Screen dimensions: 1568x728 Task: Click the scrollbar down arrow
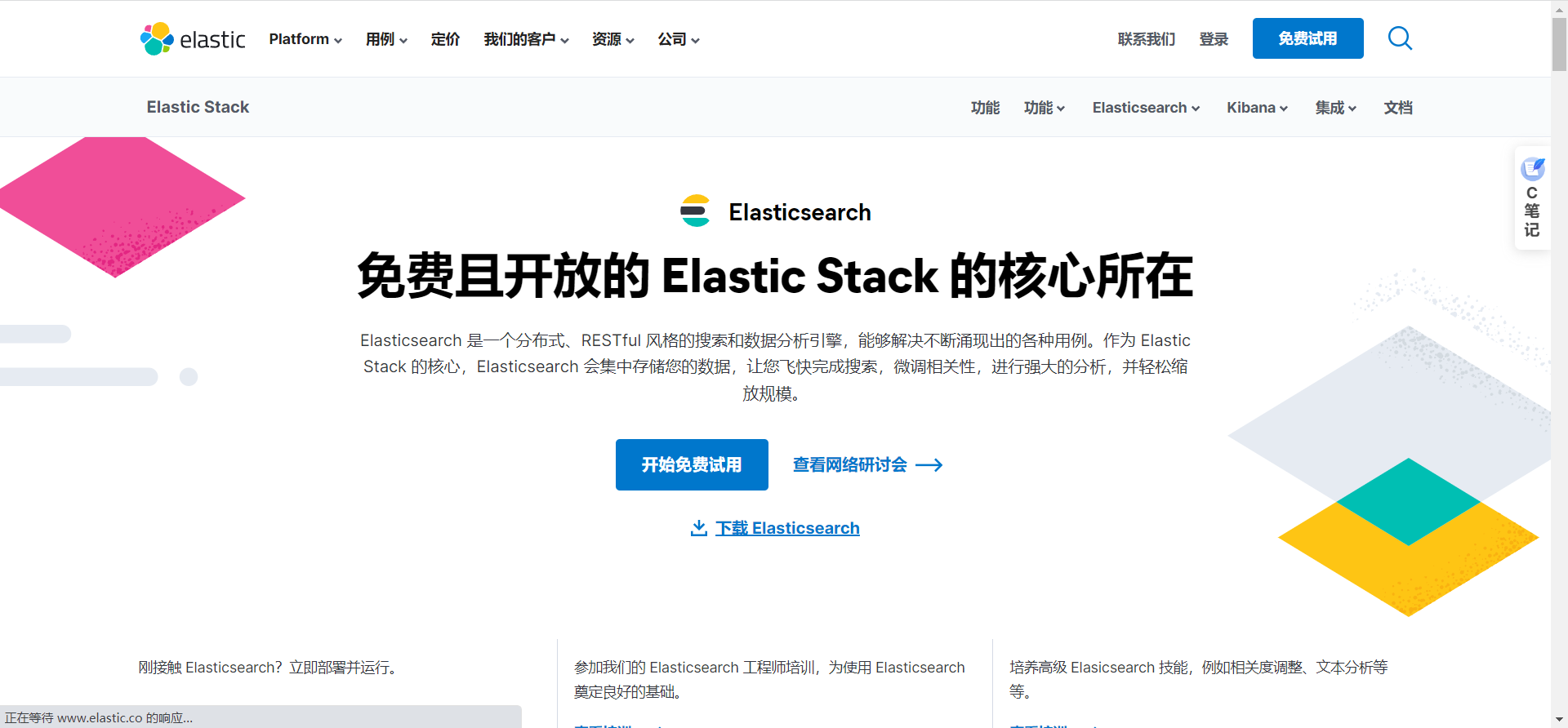[1559, 720]
